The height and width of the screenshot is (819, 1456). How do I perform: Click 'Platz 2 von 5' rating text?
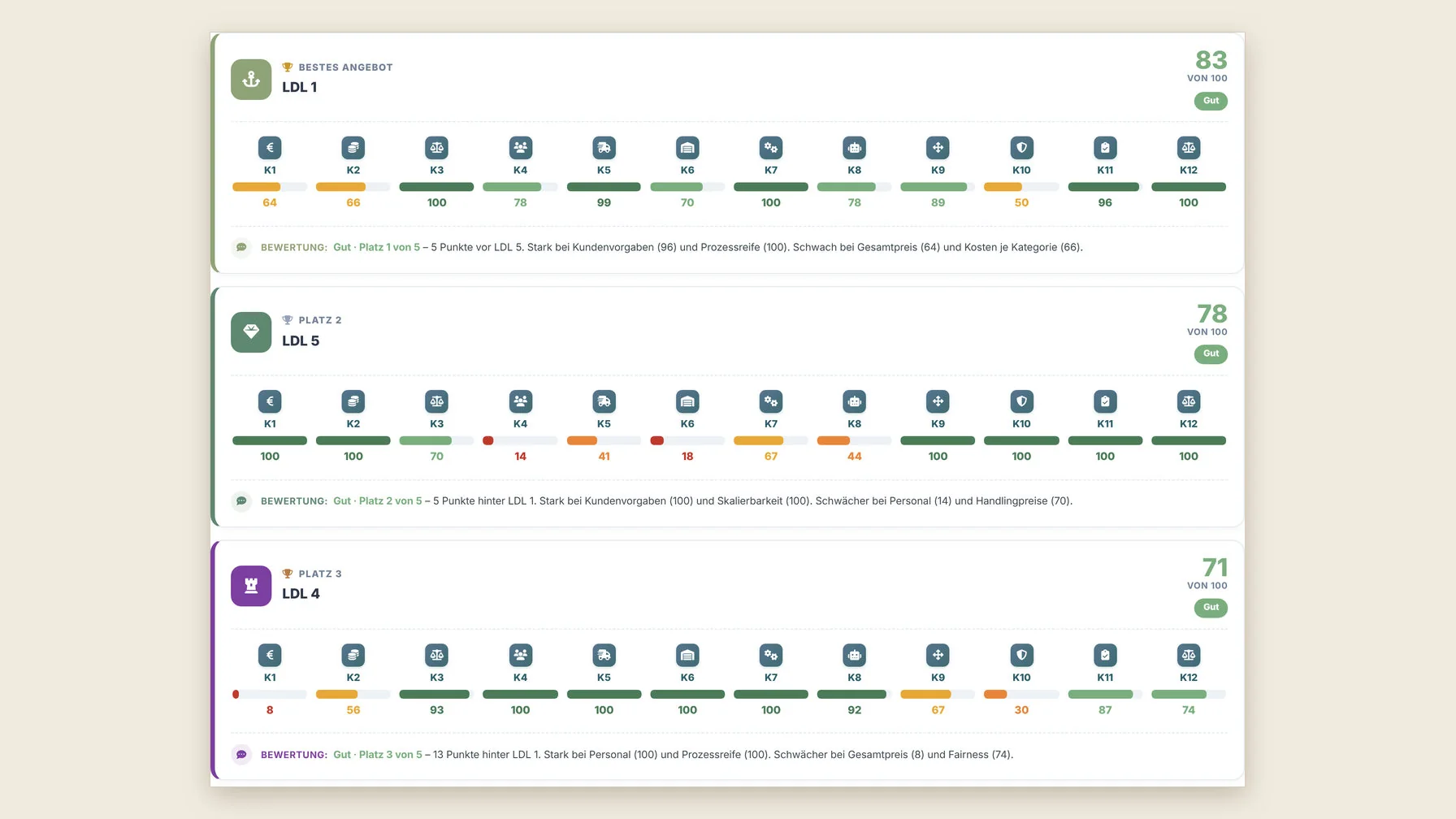click(391, 501)
